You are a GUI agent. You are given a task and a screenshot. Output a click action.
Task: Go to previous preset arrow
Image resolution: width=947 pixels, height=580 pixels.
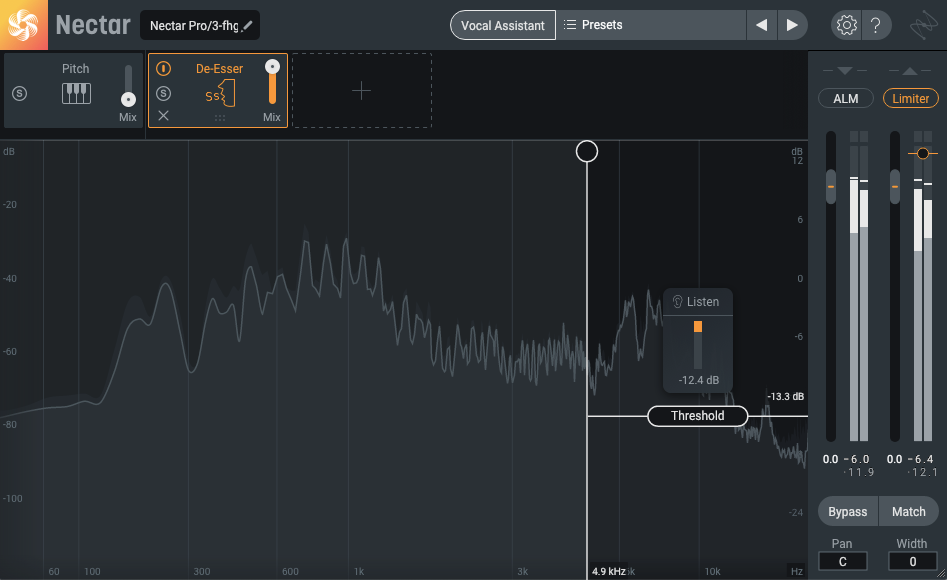[x=762, y=25]
